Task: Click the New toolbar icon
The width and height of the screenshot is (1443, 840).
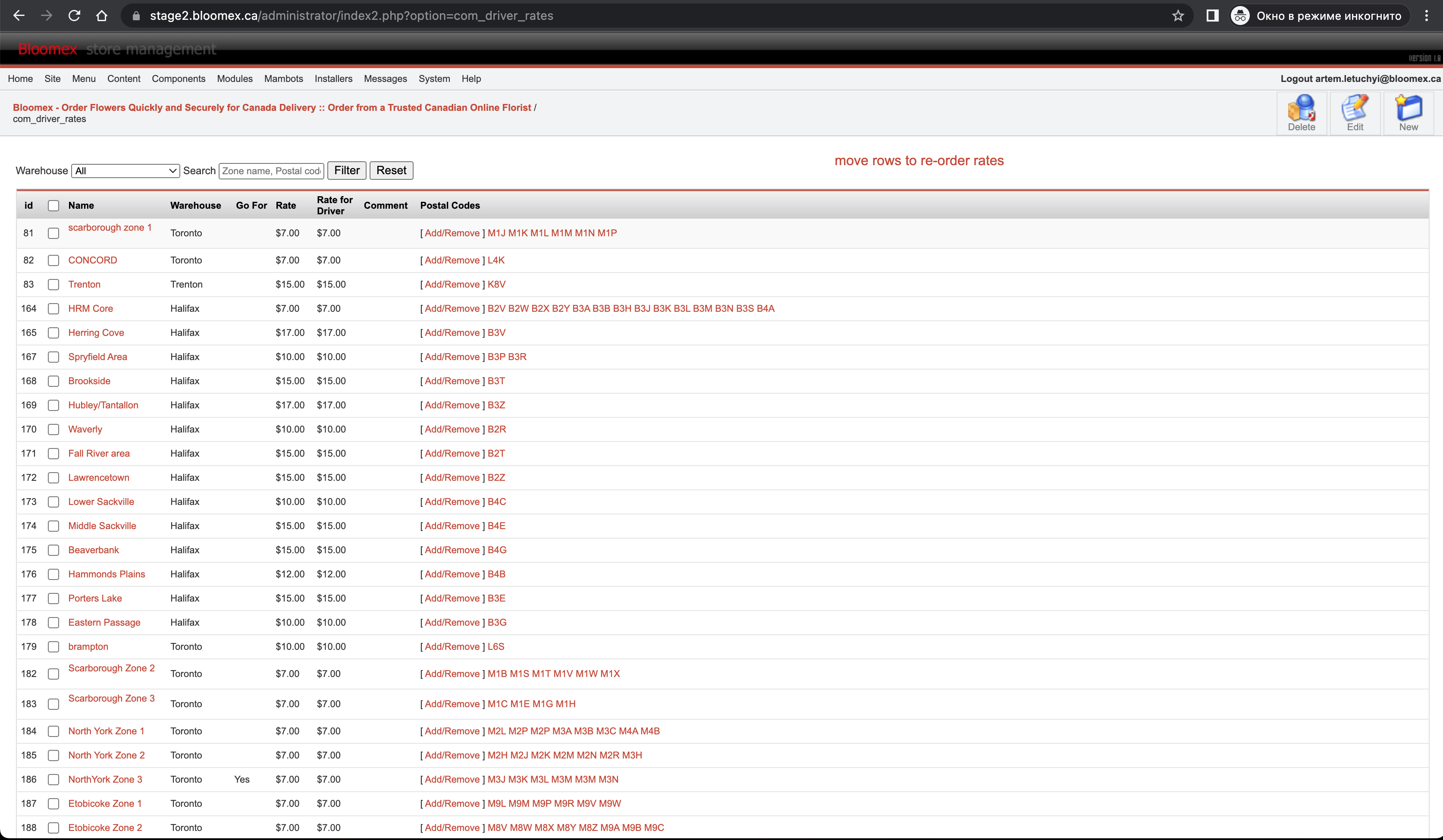Action: tap(1408, 113)
